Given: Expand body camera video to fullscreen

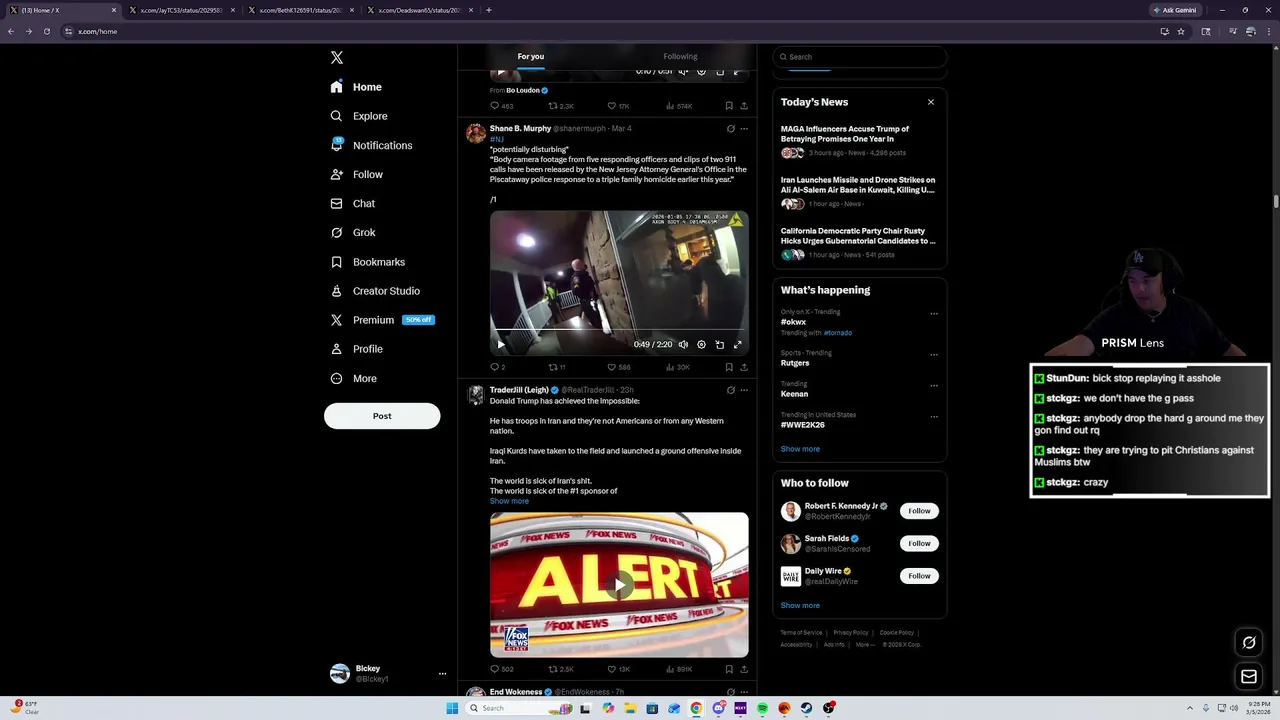Looking at the screenshot, I should [737, 344].
